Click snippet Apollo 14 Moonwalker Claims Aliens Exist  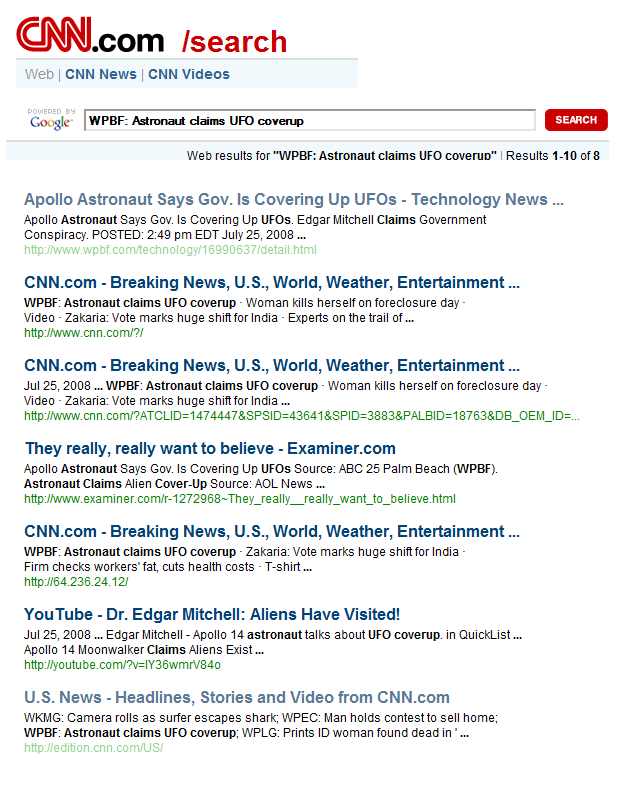point(138,650)
